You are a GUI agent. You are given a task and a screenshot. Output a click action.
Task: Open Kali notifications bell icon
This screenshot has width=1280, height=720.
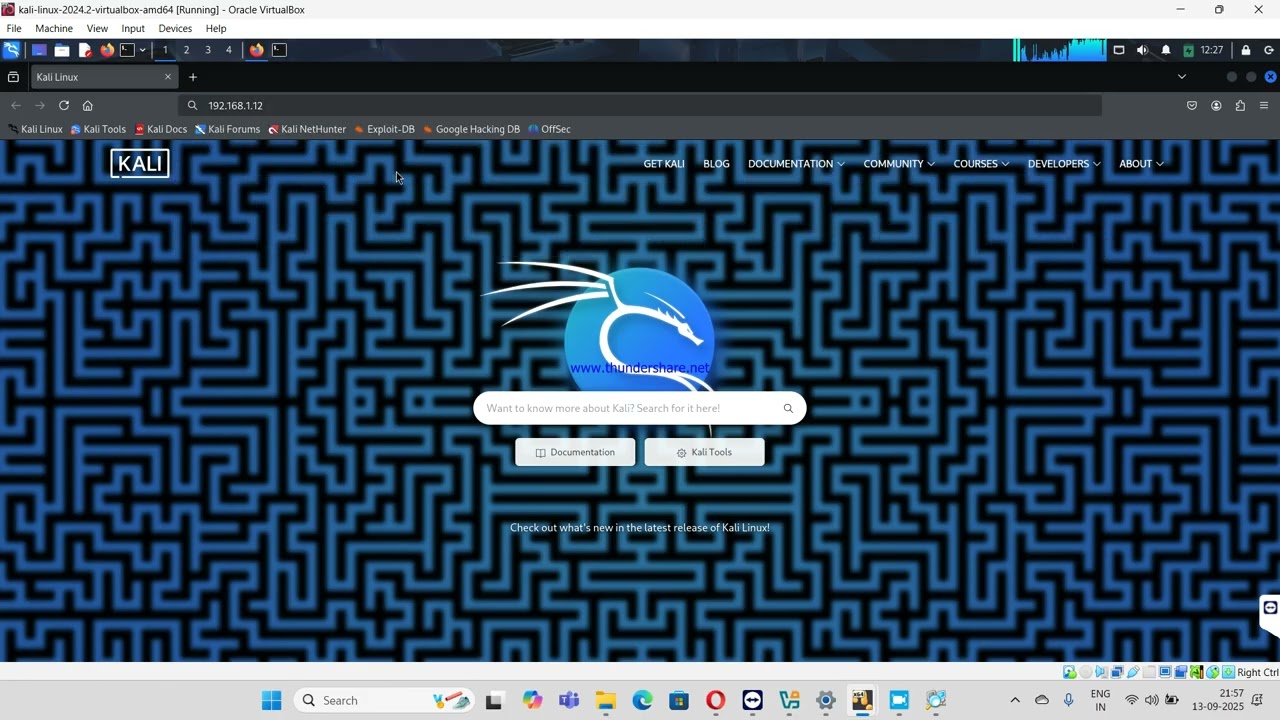pos(1166,50)
